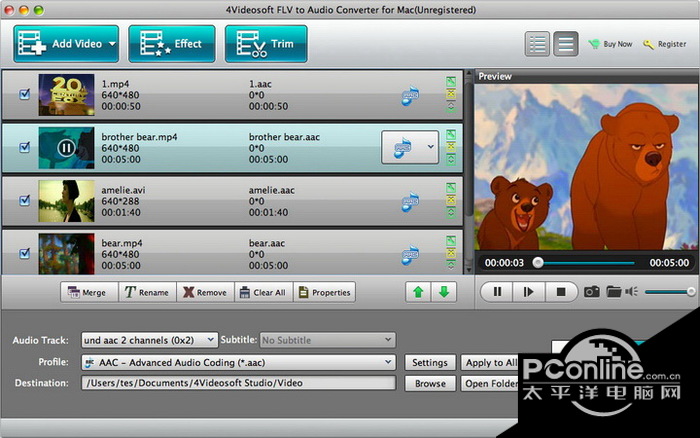Viewport: 700px width, 438px height.
Task: Click up-down chevron icon on brother bear.mp4 row
Action: (x=451, y=159)
